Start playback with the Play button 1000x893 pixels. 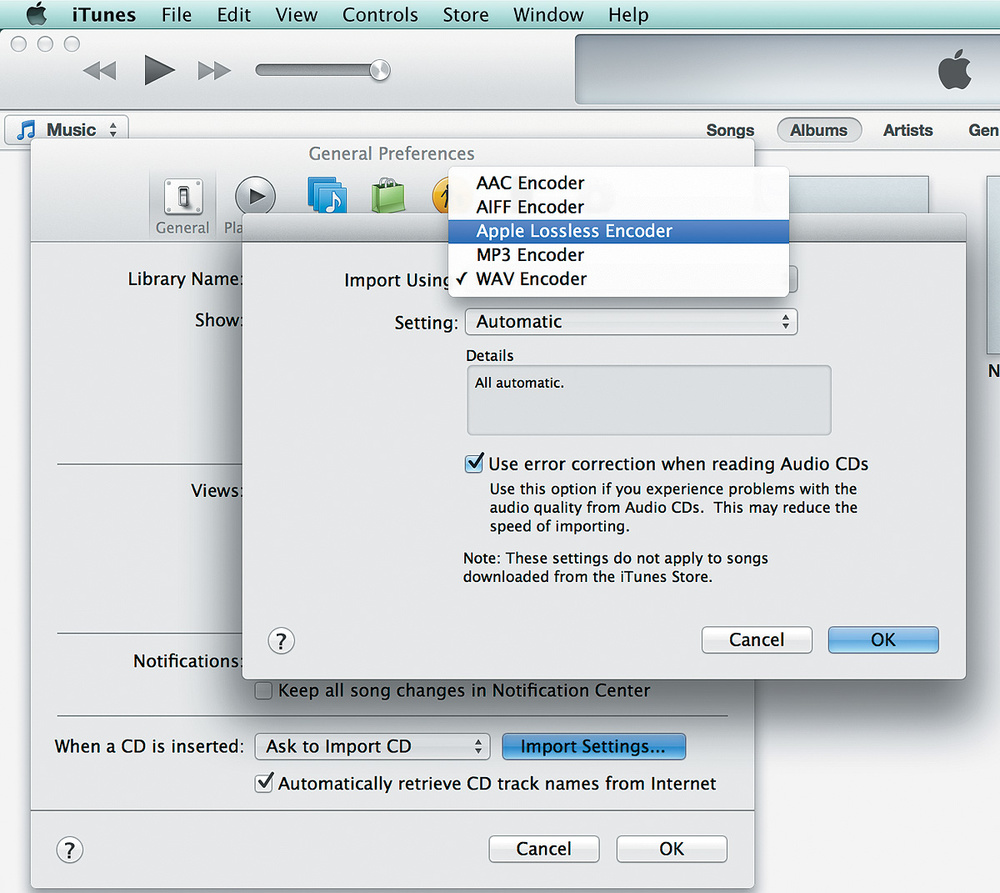(159, 70)
